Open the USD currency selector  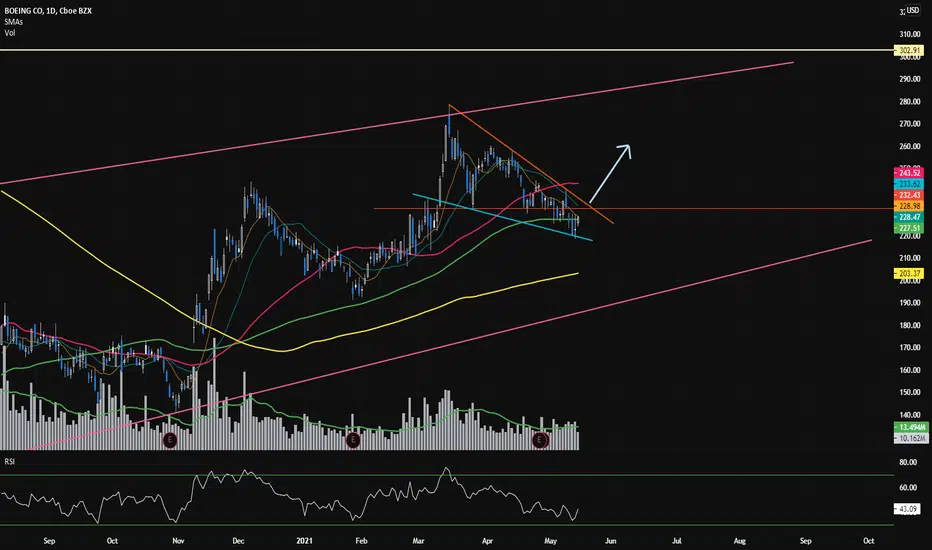tap(912, 11)
